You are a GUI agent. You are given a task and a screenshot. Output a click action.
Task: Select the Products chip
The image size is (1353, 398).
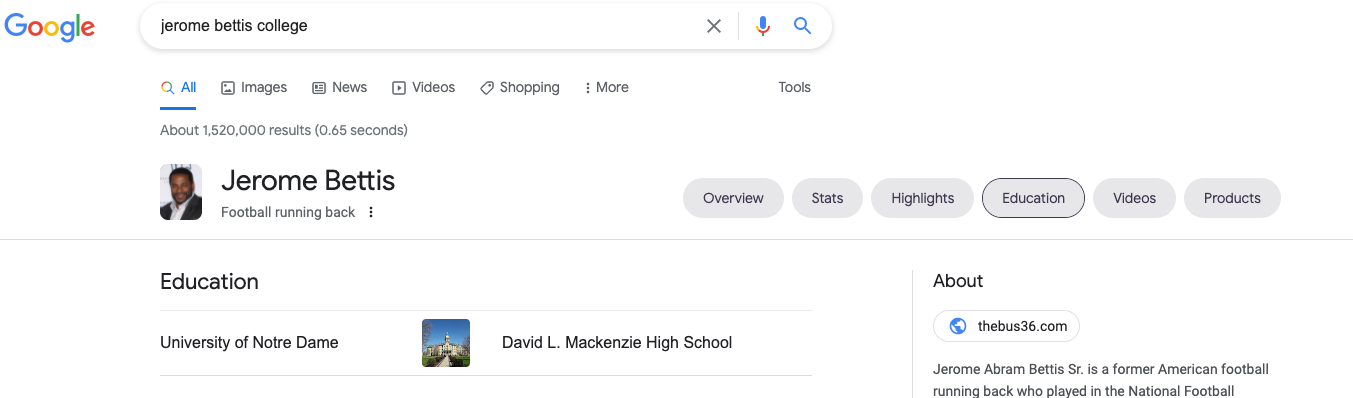1232,198
